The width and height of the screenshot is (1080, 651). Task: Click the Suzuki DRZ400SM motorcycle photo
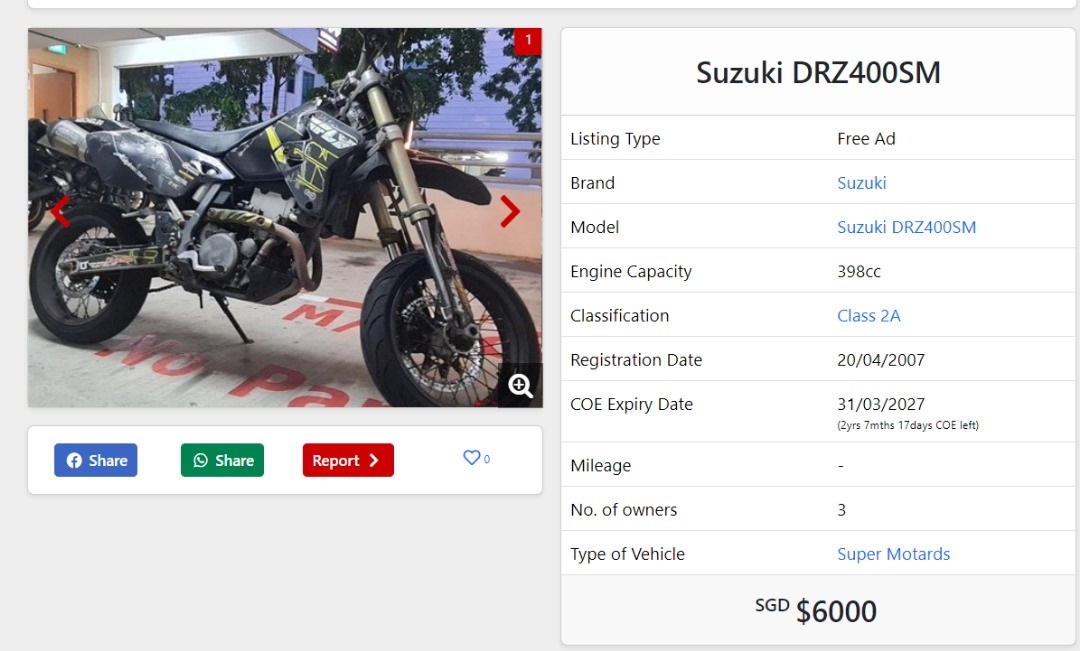point(285,218)
